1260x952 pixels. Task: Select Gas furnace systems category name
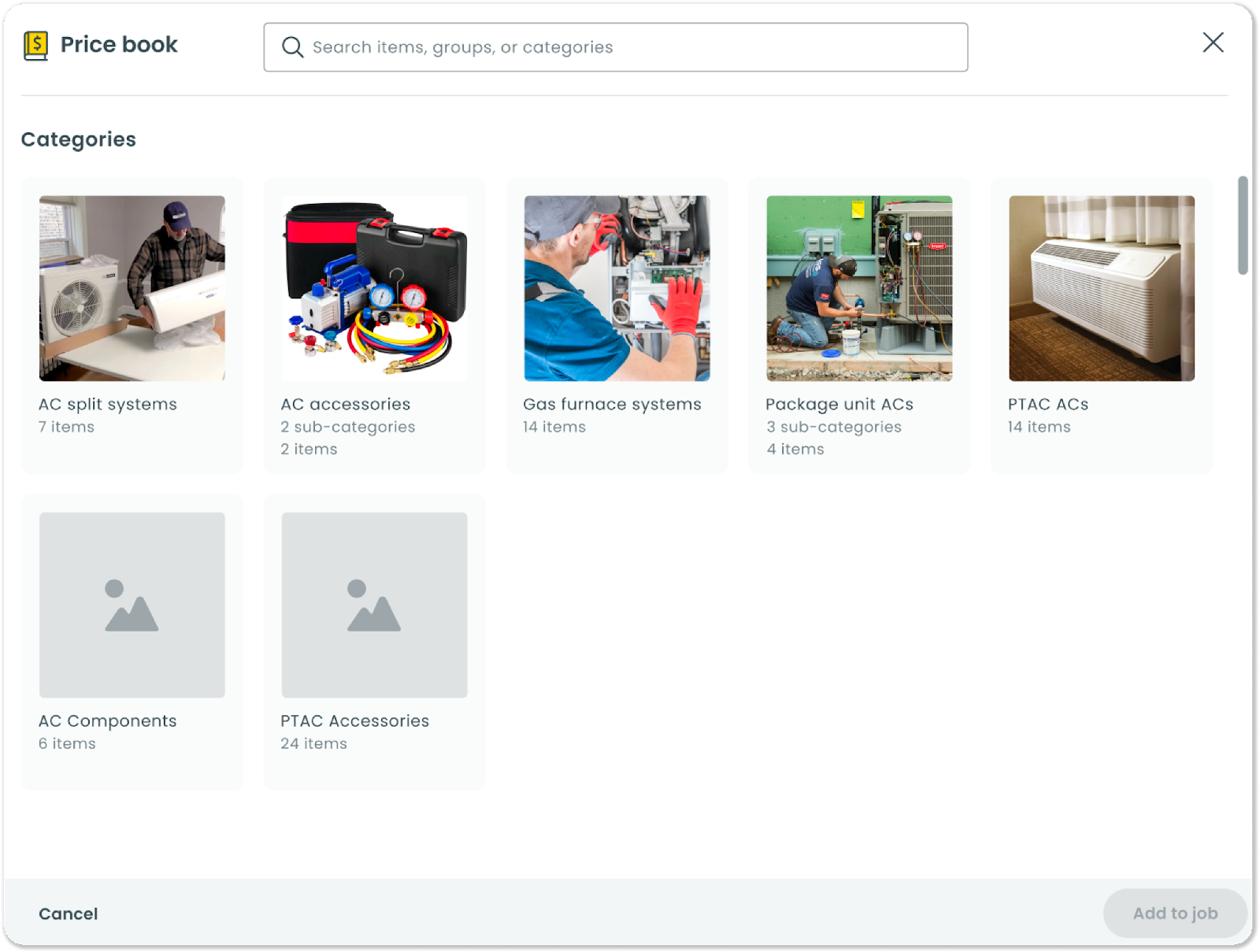612,404
